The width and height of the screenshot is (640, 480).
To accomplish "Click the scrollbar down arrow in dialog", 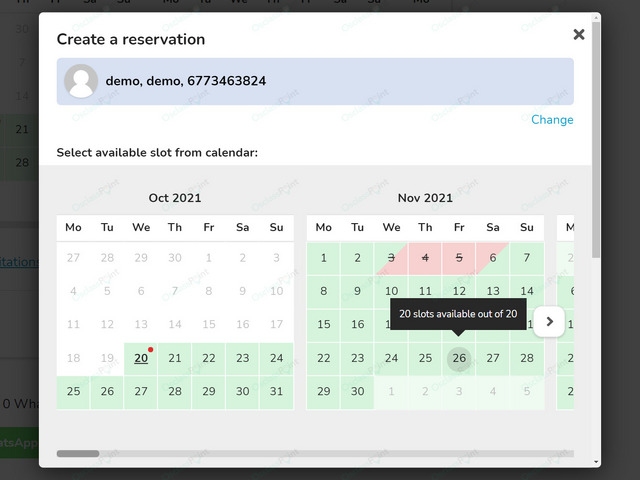I will point(596,462).
